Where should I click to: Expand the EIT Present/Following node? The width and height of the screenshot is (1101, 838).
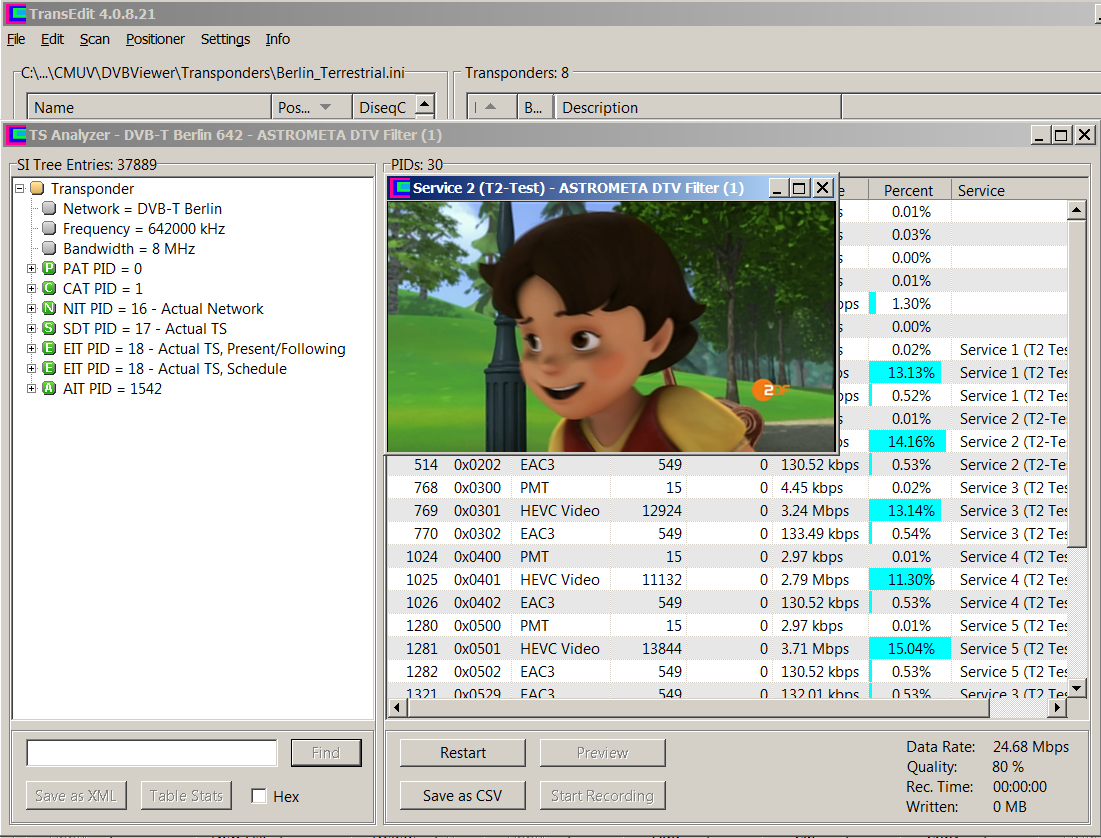[32, 349]
